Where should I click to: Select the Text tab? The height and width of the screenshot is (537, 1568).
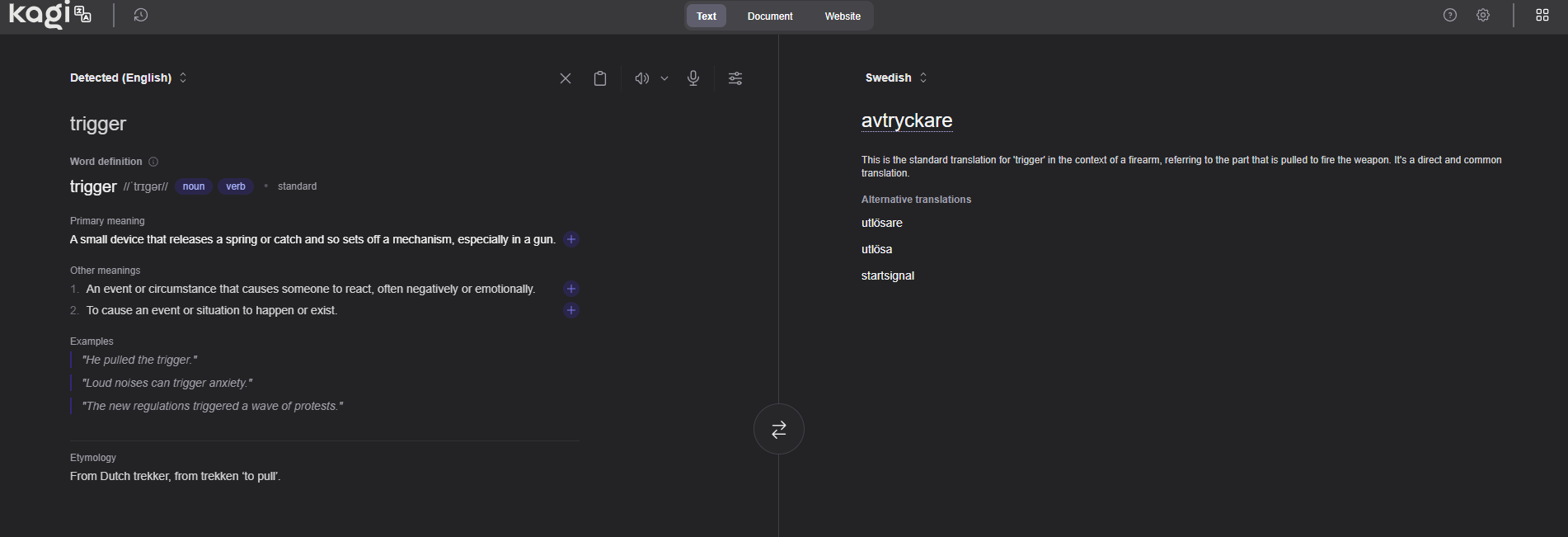[x=707, y=16]
